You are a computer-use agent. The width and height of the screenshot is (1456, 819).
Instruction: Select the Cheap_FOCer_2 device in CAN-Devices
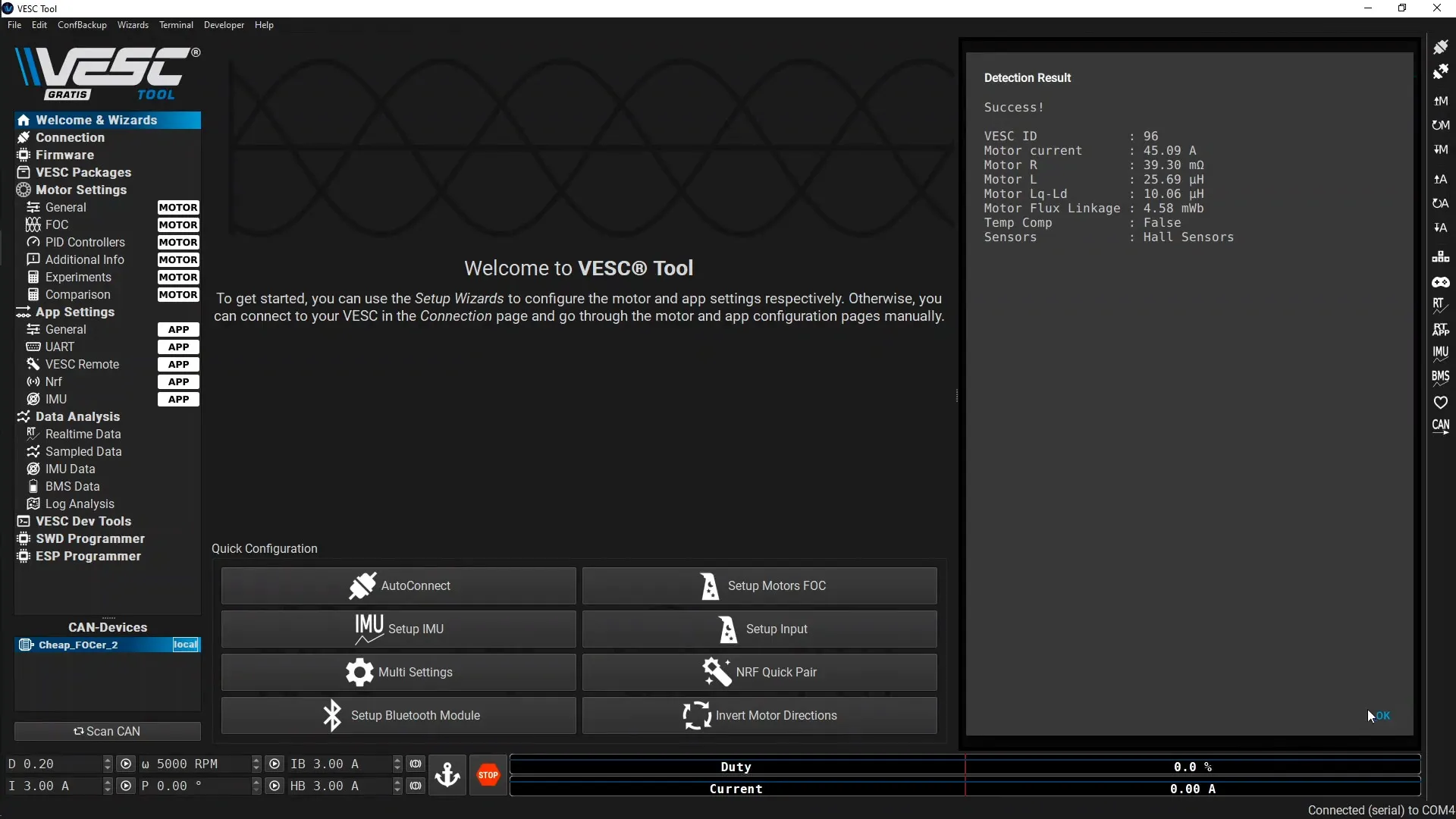coord(80,645)
